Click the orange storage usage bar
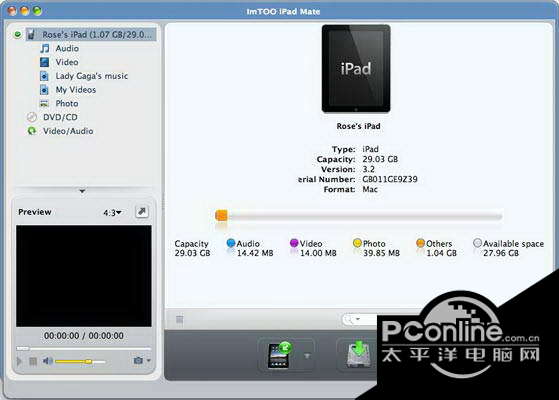 221,215
